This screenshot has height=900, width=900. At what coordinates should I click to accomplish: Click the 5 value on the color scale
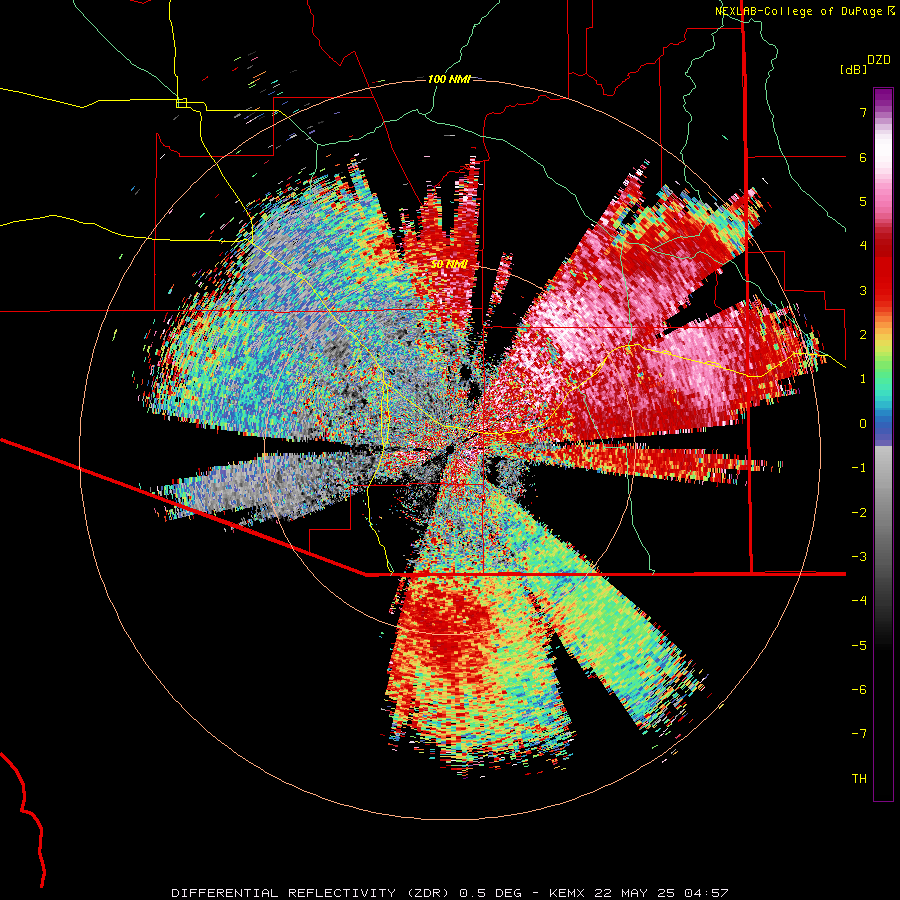pyautogui.click(x=863, y=201)
